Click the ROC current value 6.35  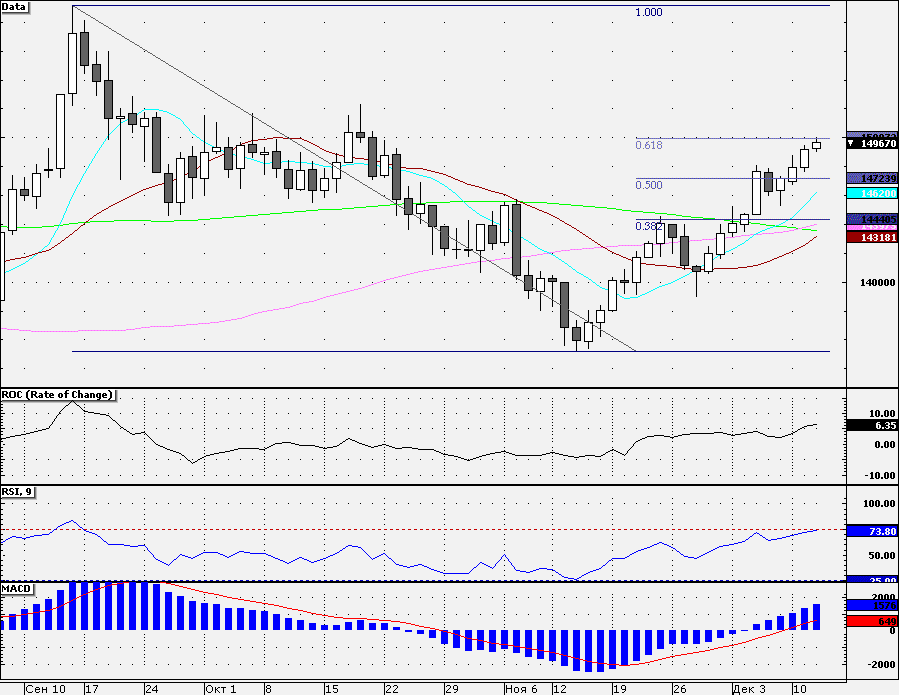click(872, 425)
